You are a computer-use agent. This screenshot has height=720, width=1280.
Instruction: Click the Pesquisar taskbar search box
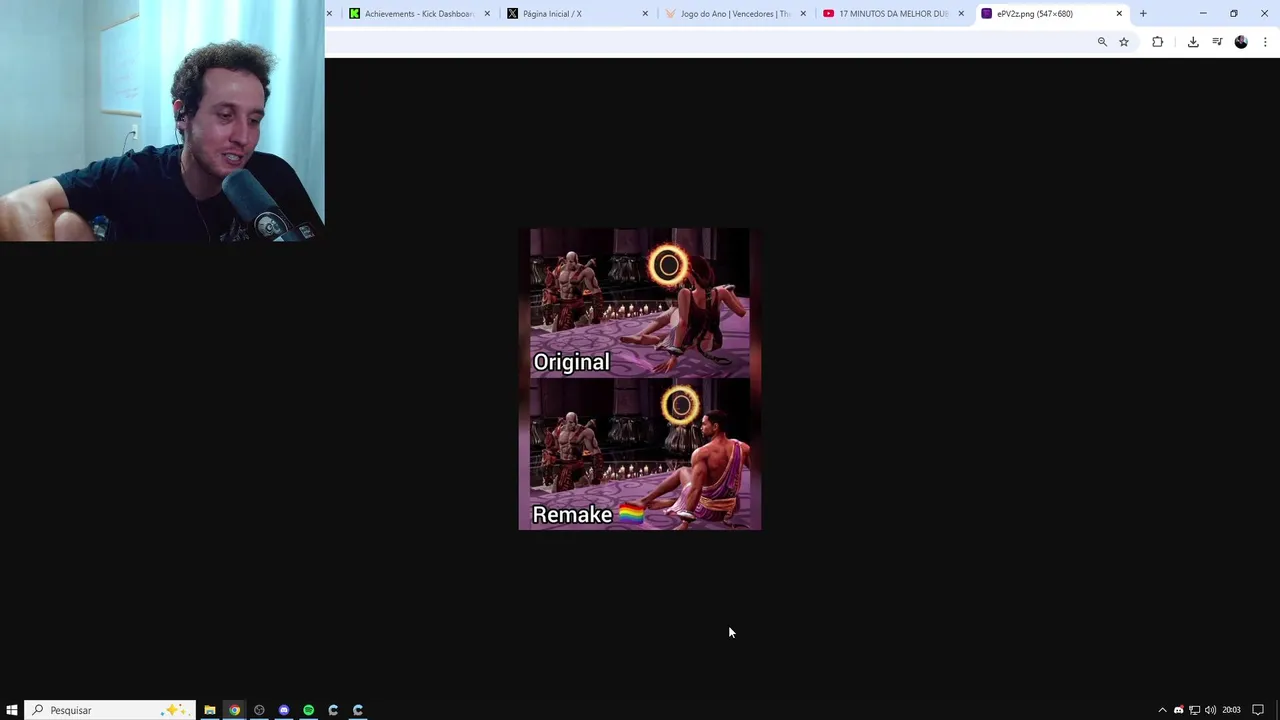[x=110, y=710]
